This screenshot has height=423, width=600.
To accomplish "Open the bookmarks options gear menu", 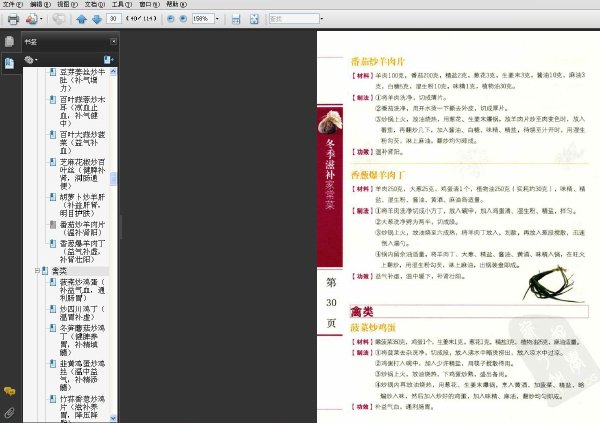I will coord(31,60).
